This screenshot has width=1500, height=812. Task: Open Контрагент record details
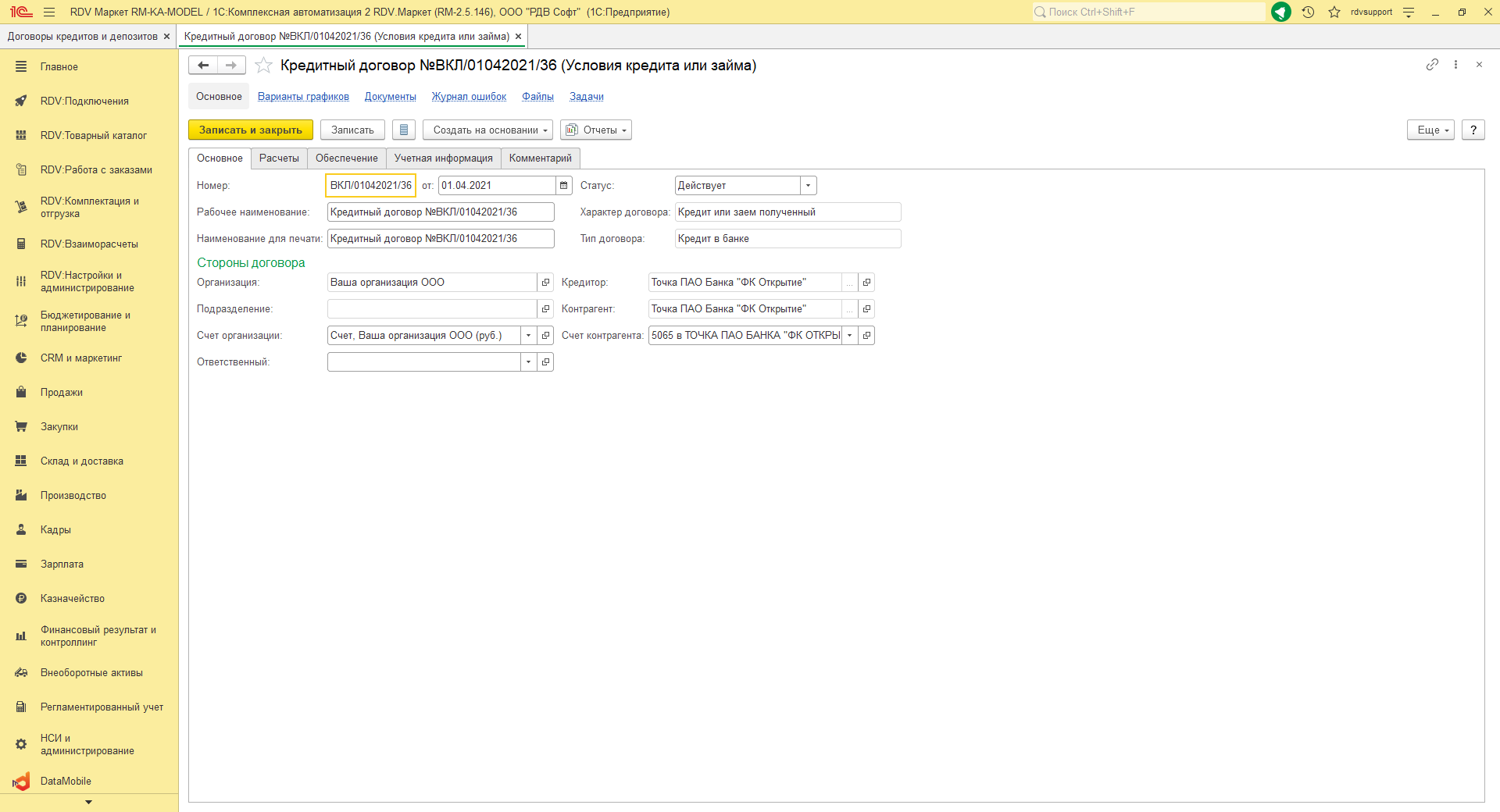click(x=866, y=308)
